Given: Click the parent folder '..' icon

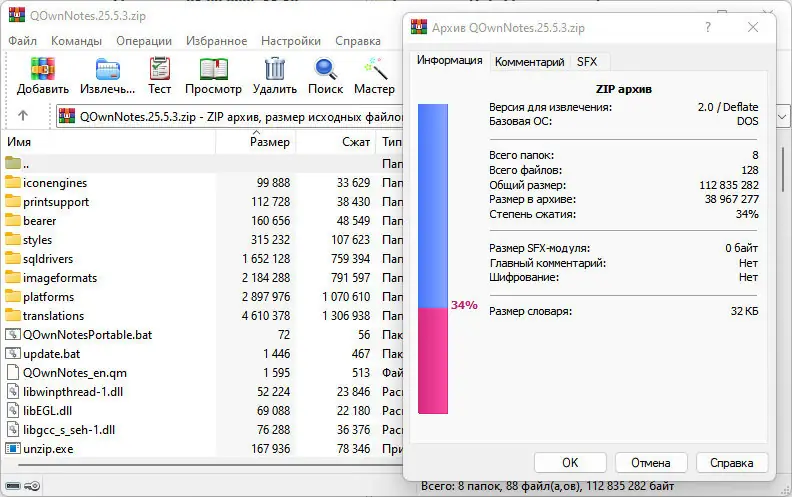Looking at the screenshot, I should 13,163.
